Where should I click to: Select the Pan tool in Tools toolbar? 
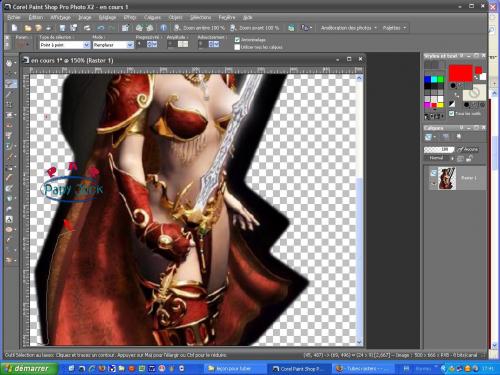coord(9,63)
